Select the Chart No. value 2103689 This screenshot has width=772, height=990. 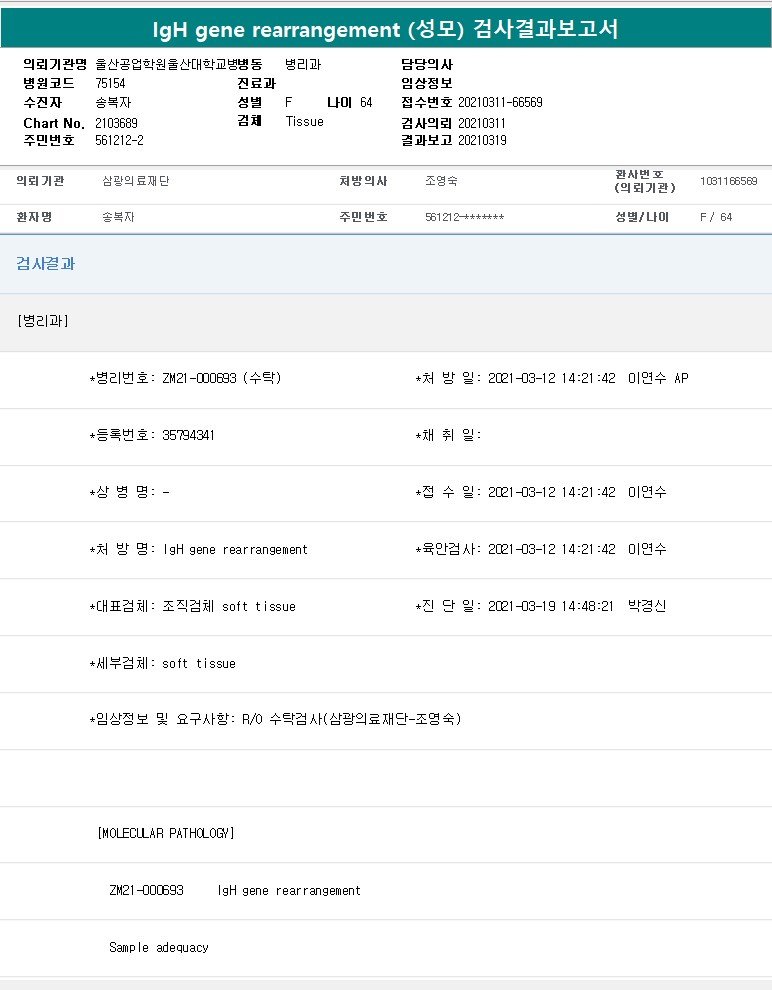[x=116, y=123]
